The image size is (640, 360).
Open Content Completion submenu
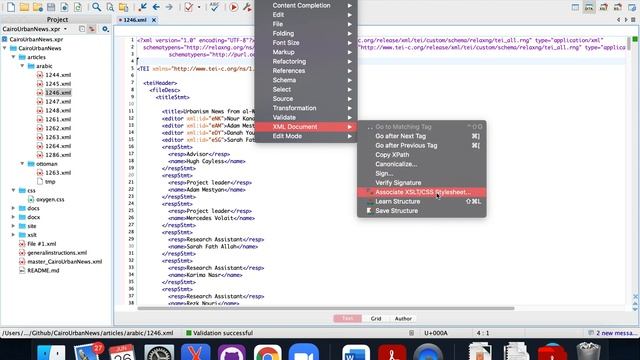(x=306, y=5)
